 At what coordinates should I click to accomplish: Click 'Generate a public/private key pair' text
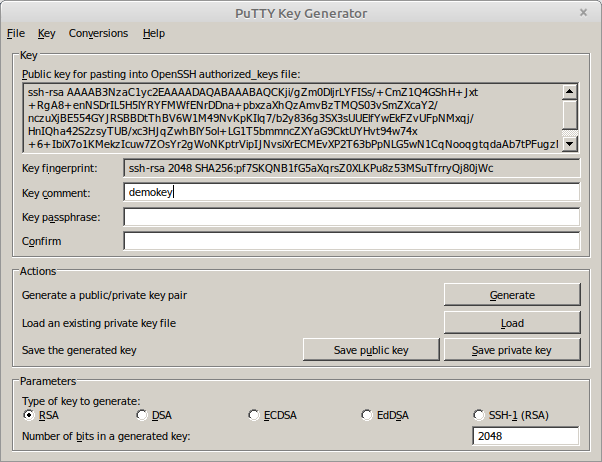pyautogui.click(x=104, y=295)
